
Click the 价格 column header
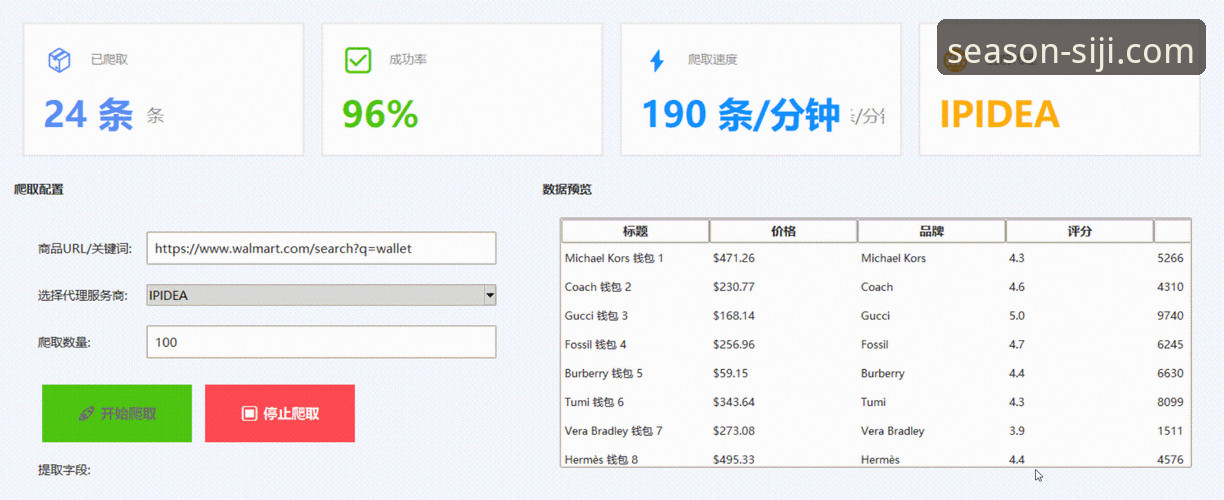coord(783,231)
